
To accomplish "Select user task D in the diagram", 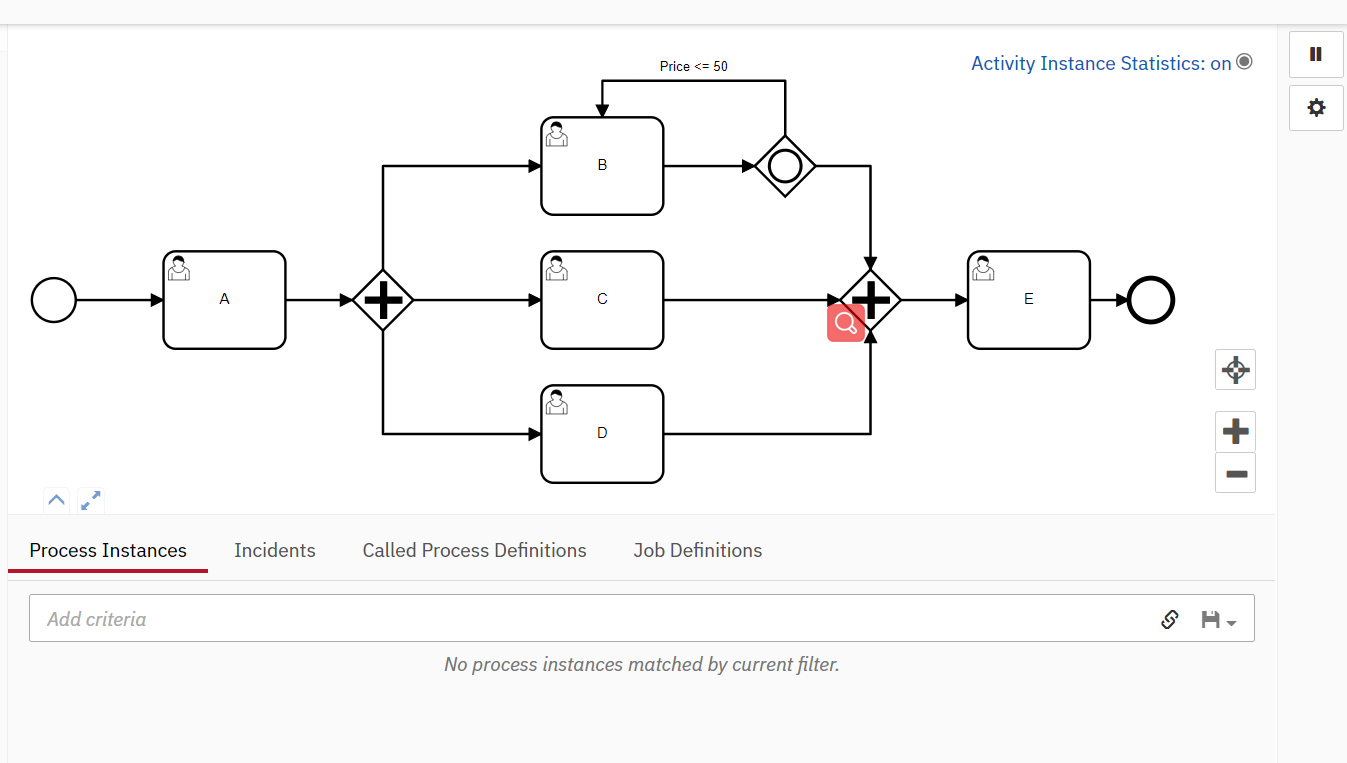I will tap(601, 433).
